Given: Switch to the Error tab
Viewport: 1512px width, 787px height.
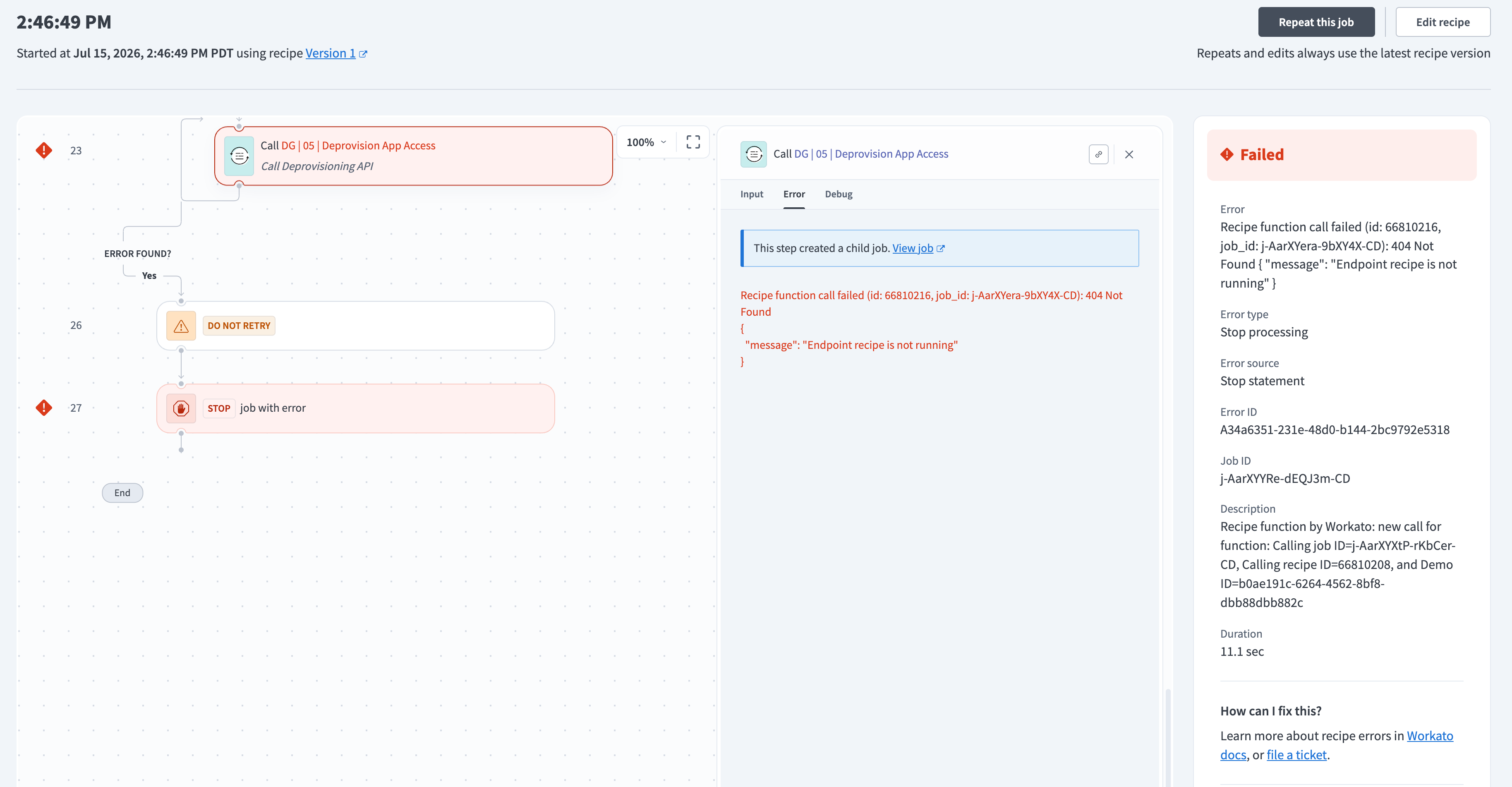Looking at the screenshot, I should (793, 194).
